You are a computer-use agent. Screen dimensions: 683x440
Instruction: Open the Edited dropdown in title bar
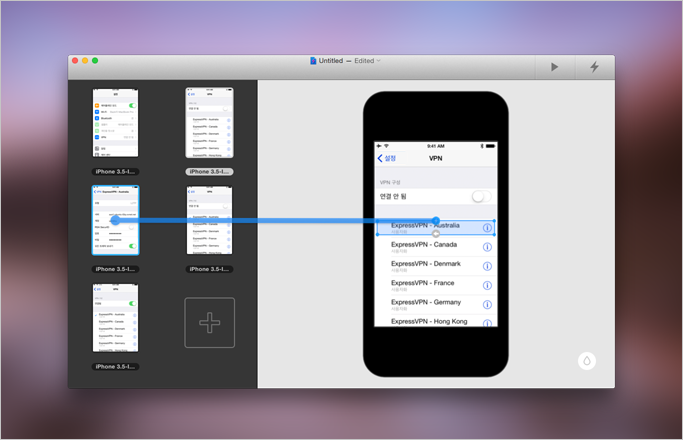click(x=367, y=61)
